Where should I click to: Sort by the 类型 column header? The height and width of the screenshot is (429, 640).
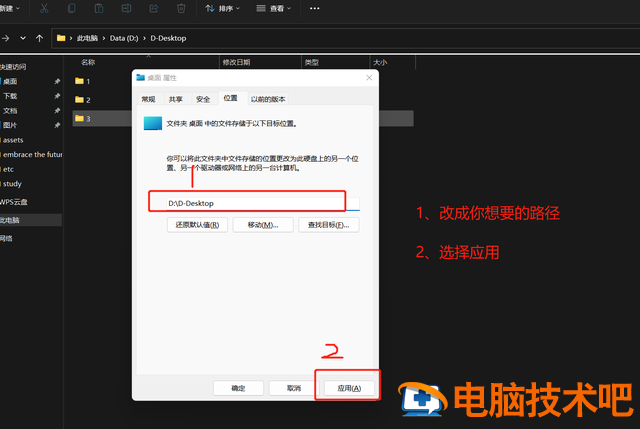311,62
